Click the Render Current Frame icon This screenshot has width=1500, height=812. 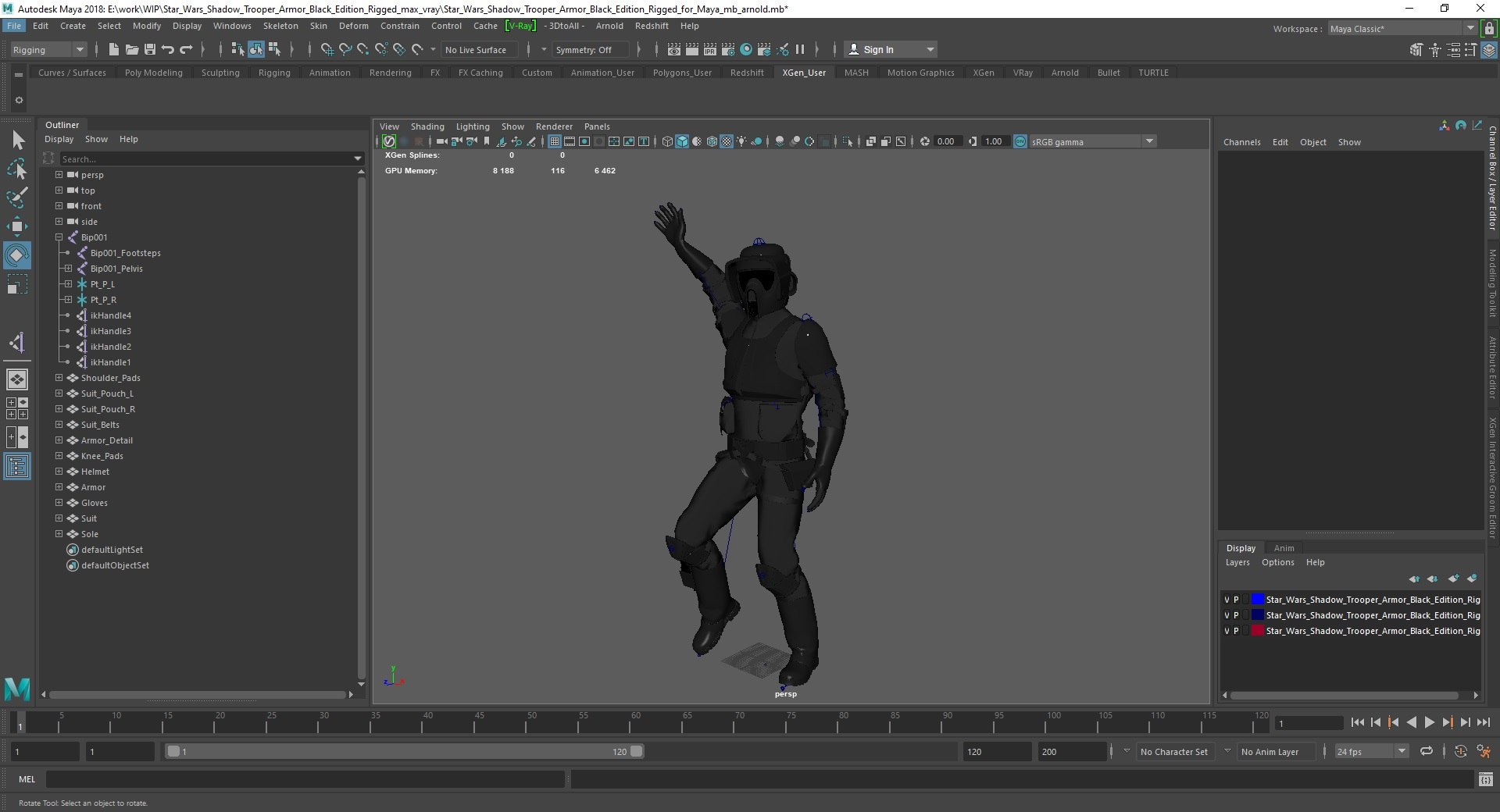[x=691, y=49]
